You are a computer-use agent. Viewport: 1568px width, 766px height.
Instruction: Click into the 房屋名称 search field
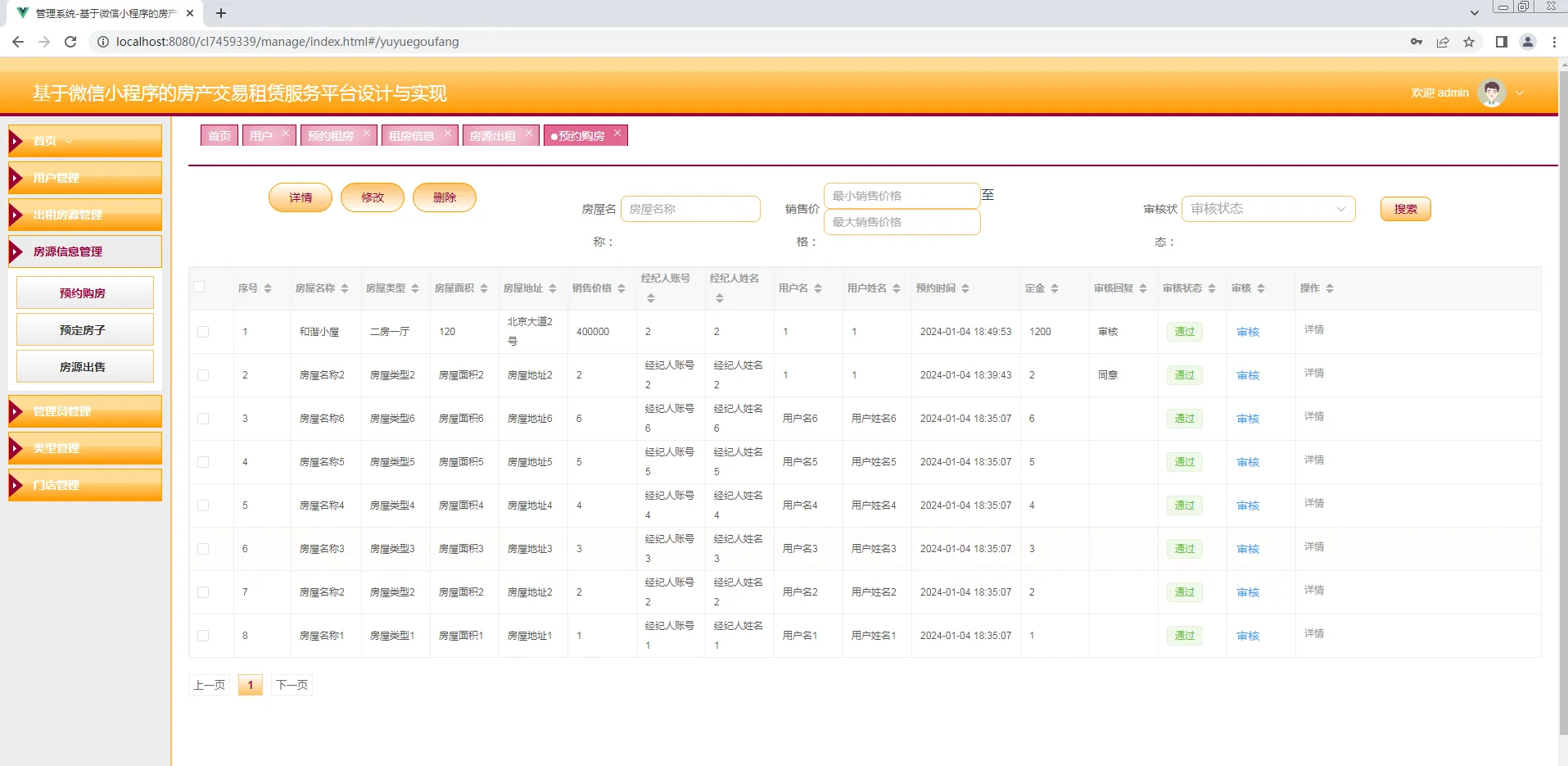click(690, 209)
